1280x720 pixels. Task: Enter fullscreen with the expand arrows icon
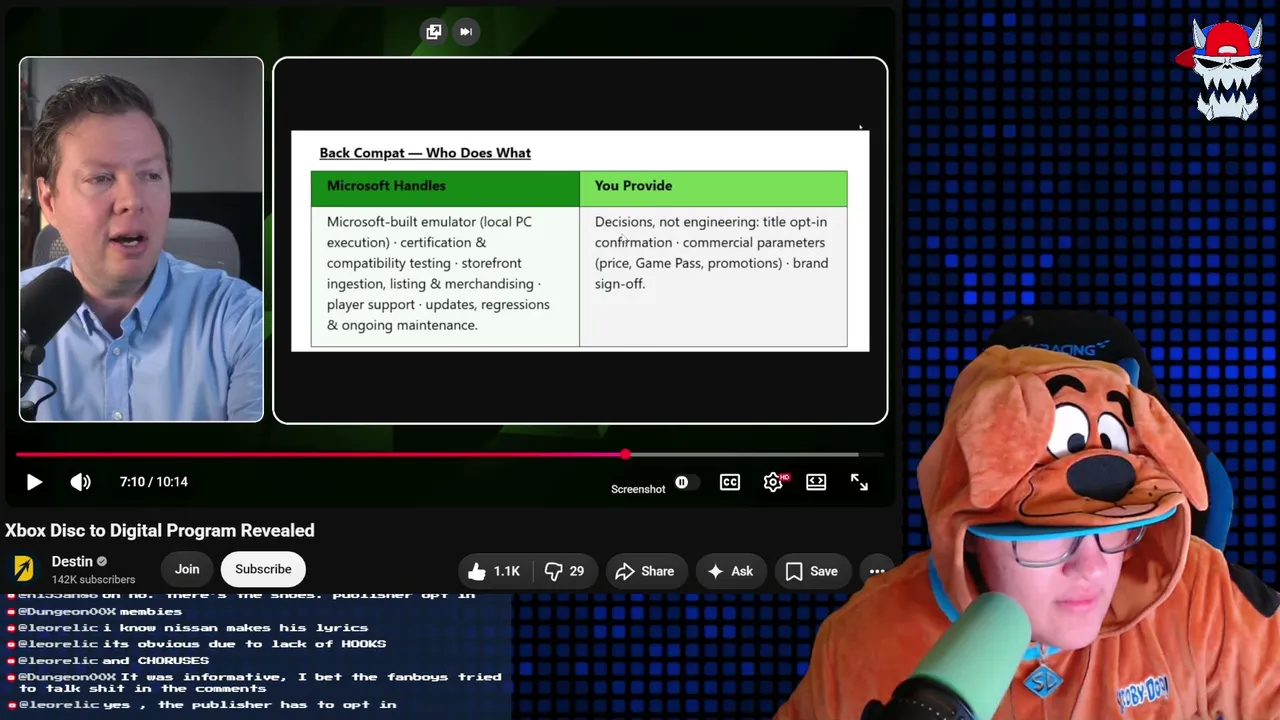point(859,482)
